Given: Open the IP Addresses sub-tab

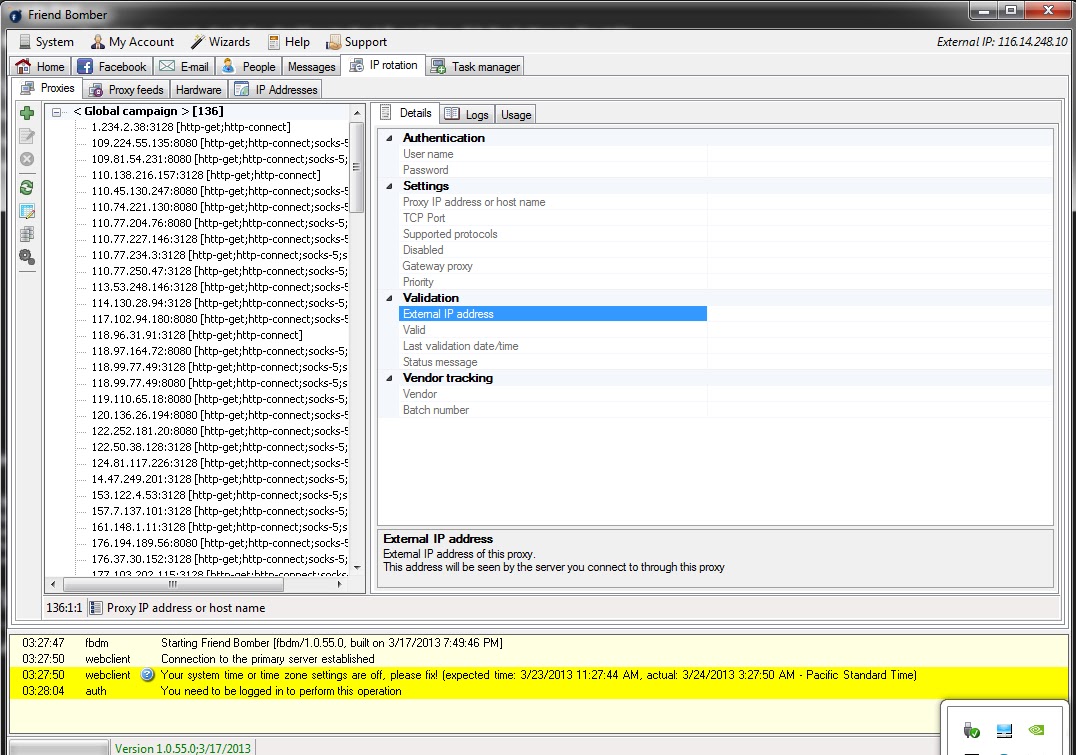Looking at the screenshot, I should point(275,90).
